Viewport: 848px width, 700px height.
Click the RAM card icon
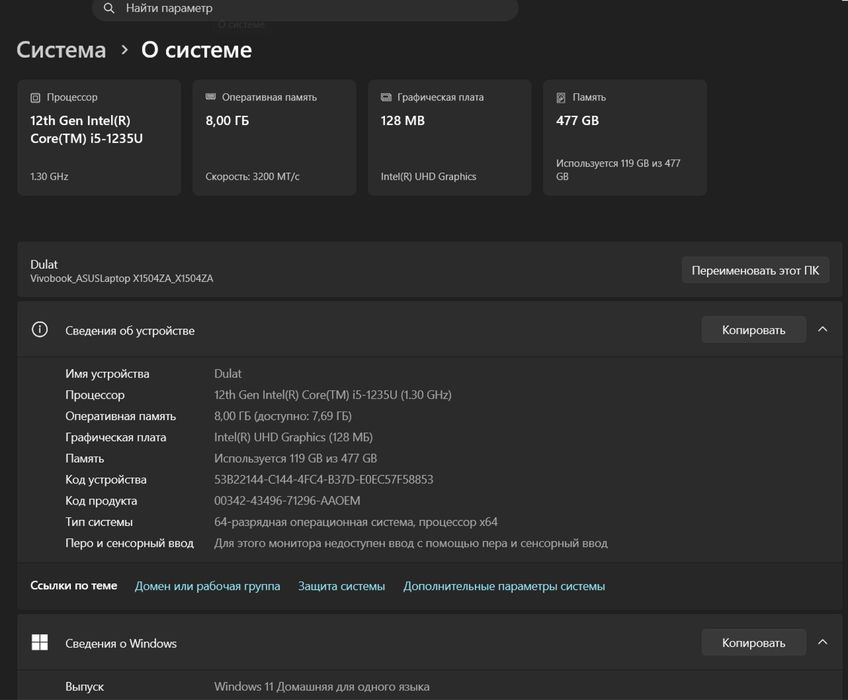coord(210,97)
